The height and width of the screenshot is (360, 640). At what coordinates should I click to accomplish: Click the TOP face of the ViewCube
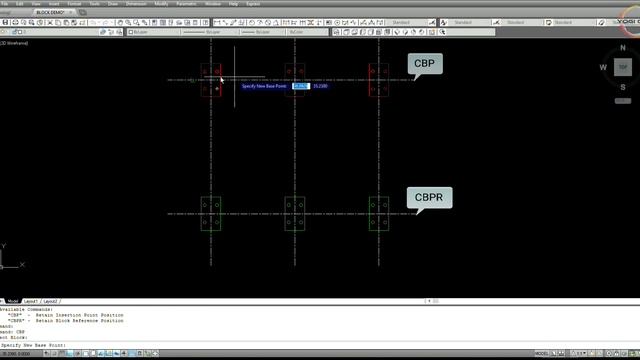click(623, 67)
